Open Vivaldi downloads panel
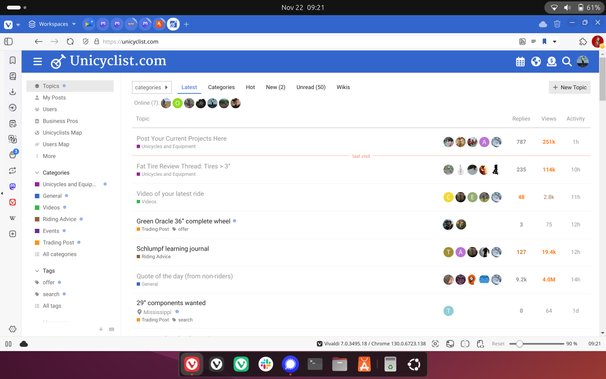 pos(12,92)
